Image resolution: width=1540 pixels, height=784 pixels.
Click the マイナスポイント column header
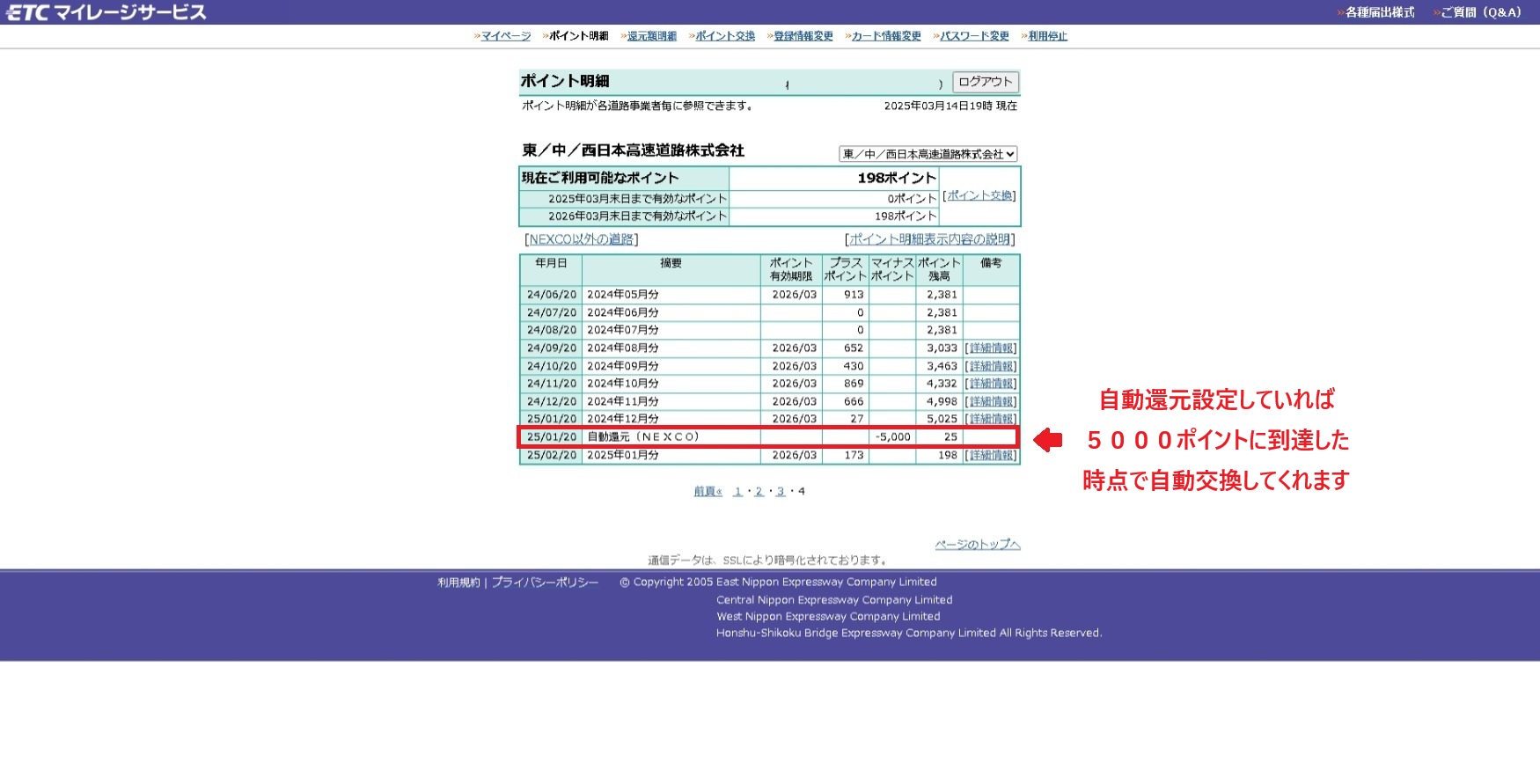(x=892, y=269)
